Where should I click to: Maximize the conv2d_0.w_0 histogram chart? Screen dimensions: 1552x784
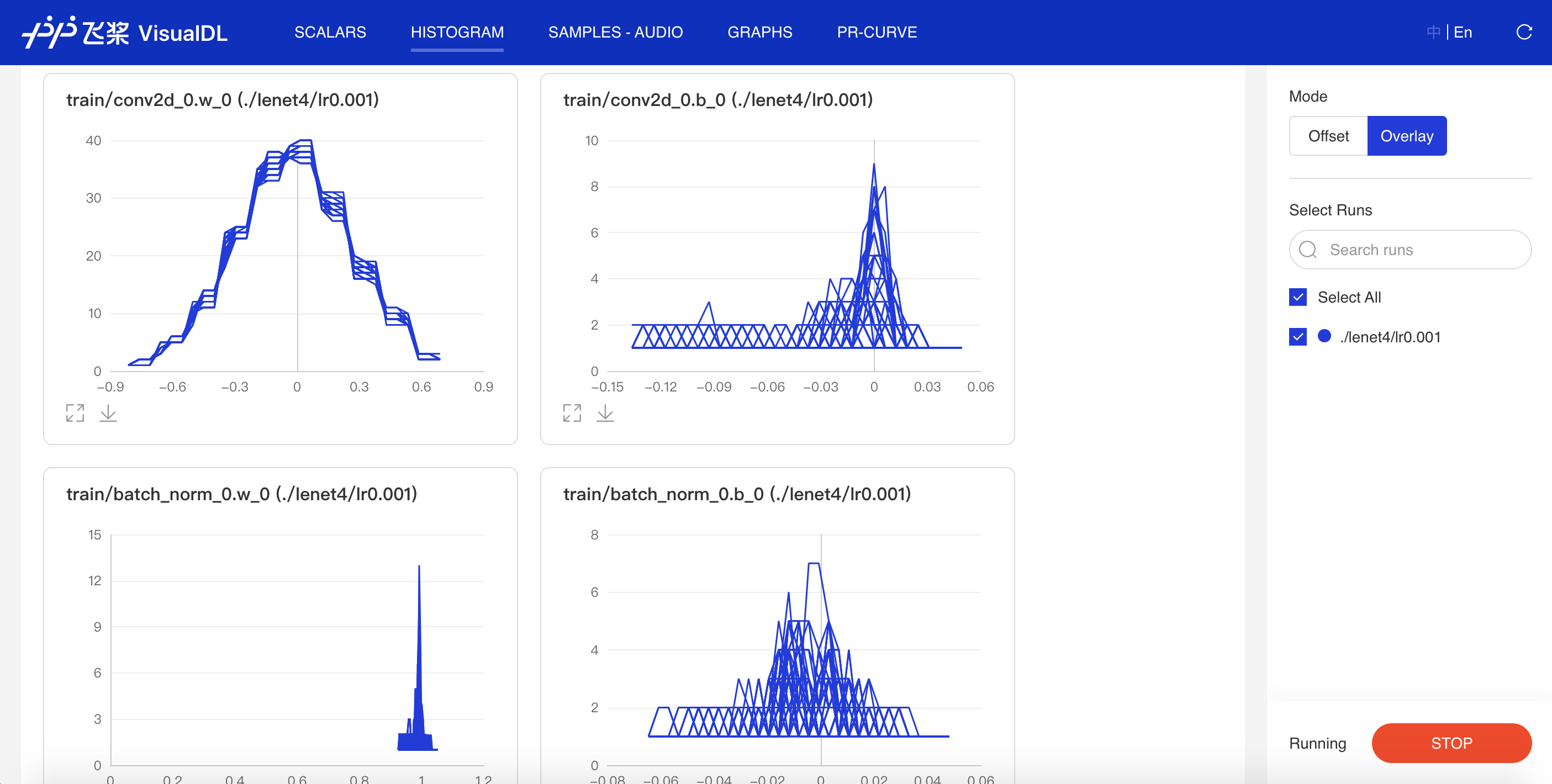75,413
